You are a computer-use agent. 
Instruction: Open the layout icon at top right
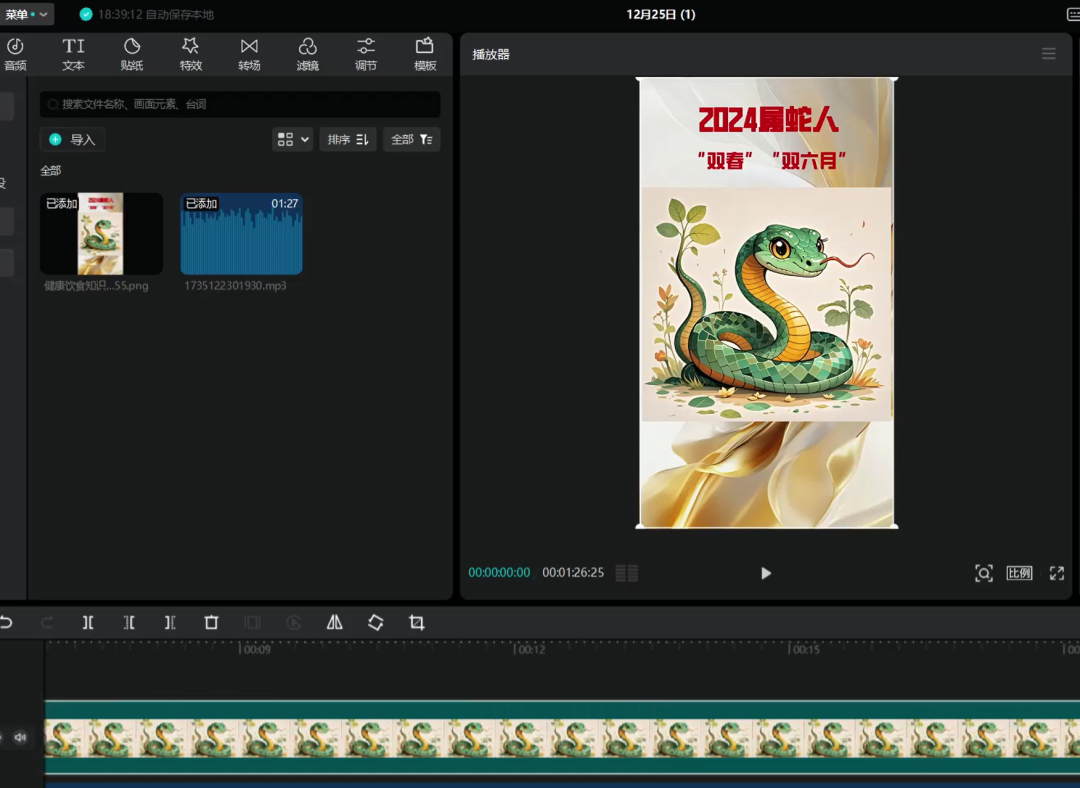pos(1073,14)
